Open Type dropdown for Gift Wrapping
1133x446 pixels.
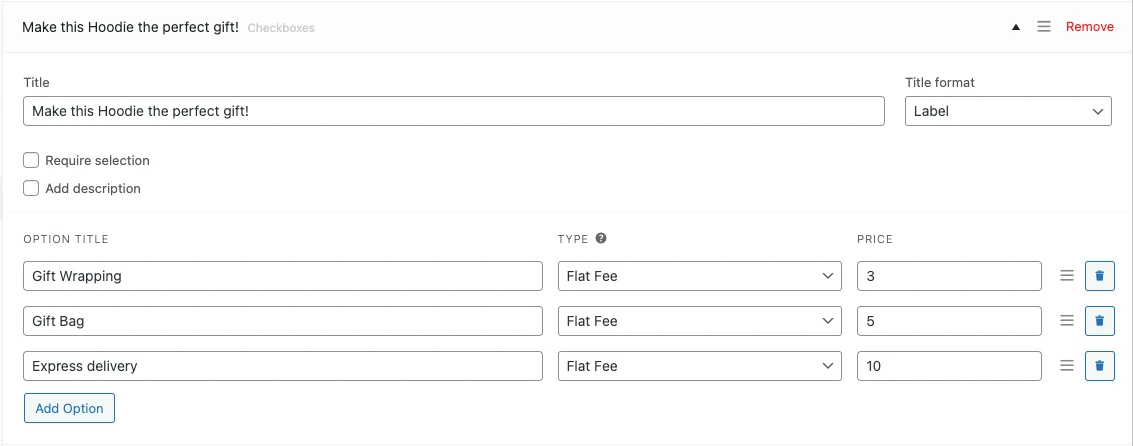699,276
